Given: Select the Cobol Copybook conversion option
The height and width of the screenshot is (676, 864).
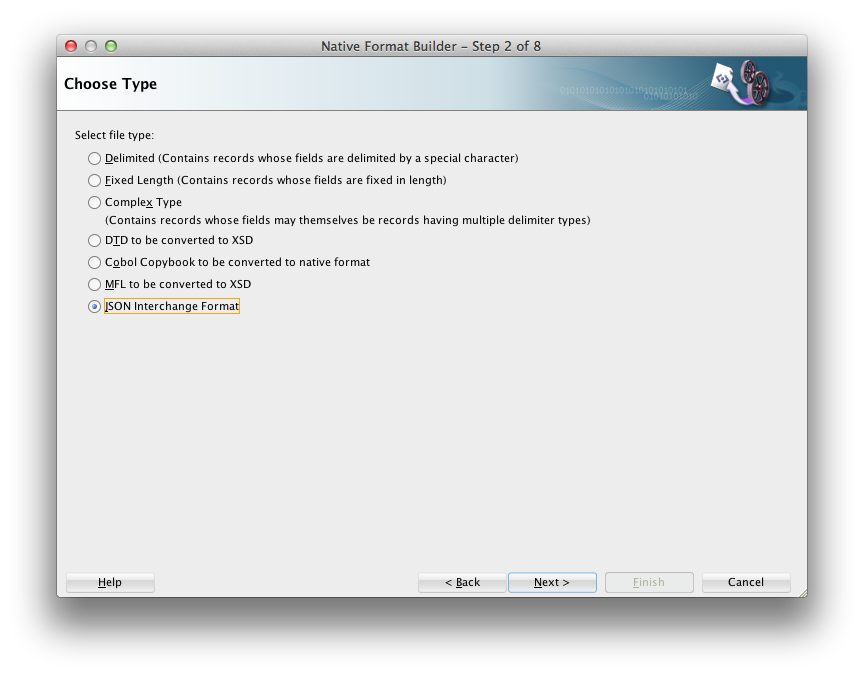Looking at the screenshot, I should coord(94,262).
